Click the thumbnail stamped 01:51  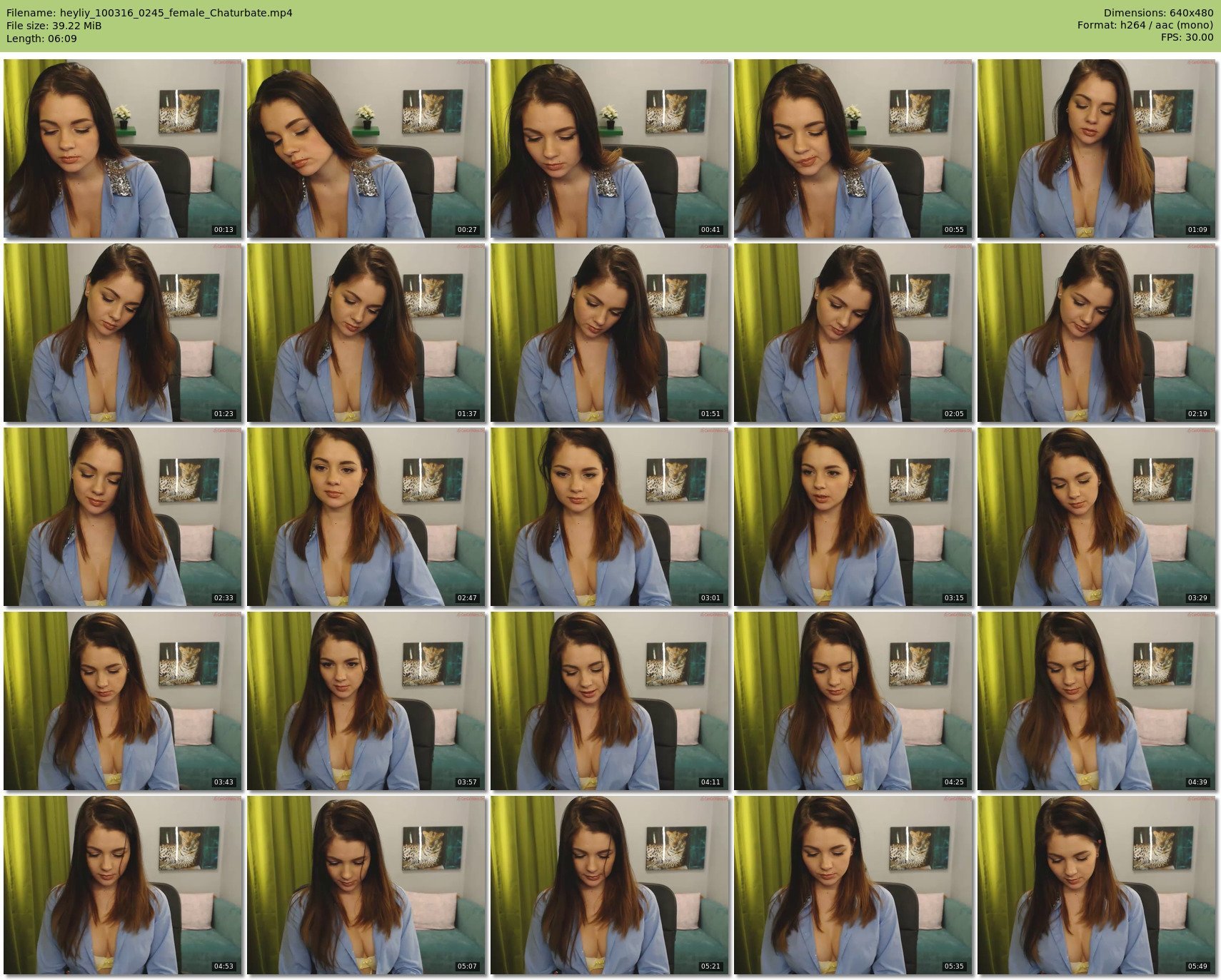(x=610, y=333)
